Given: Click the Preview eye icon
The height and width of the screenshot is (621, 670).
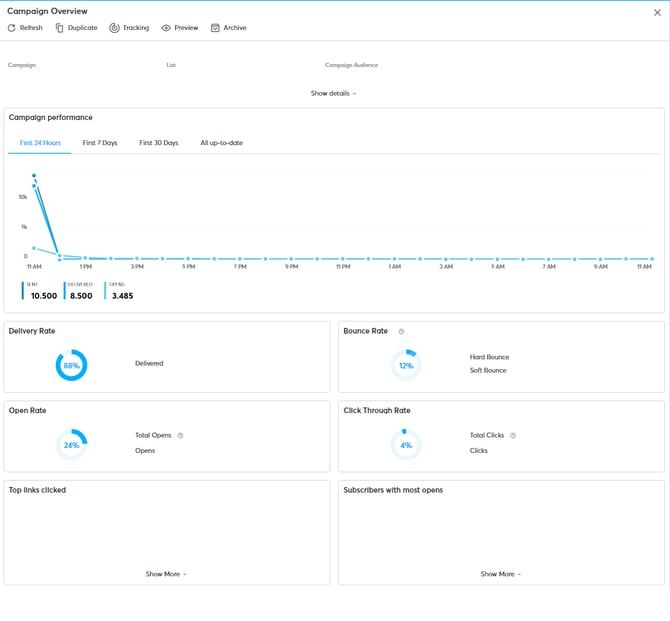Looking at the screenshot, I should 166,28.
